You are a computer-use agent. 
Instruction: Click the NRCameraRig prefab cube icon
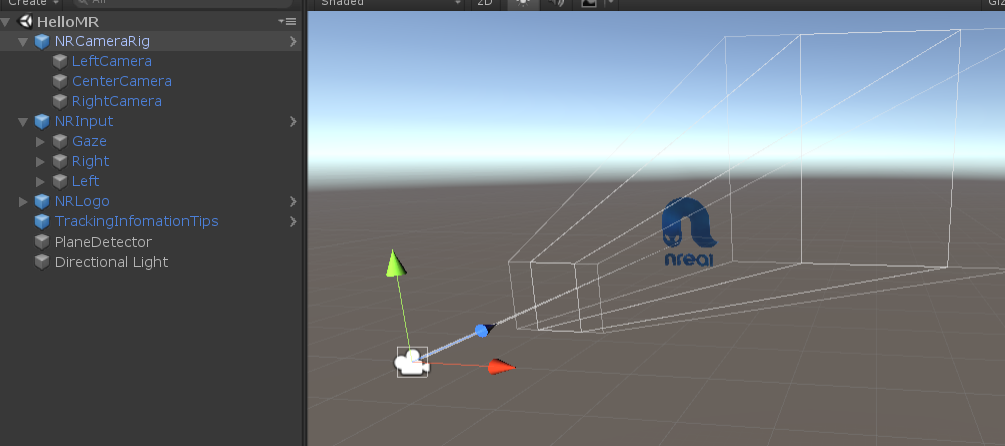click(42, 42)
